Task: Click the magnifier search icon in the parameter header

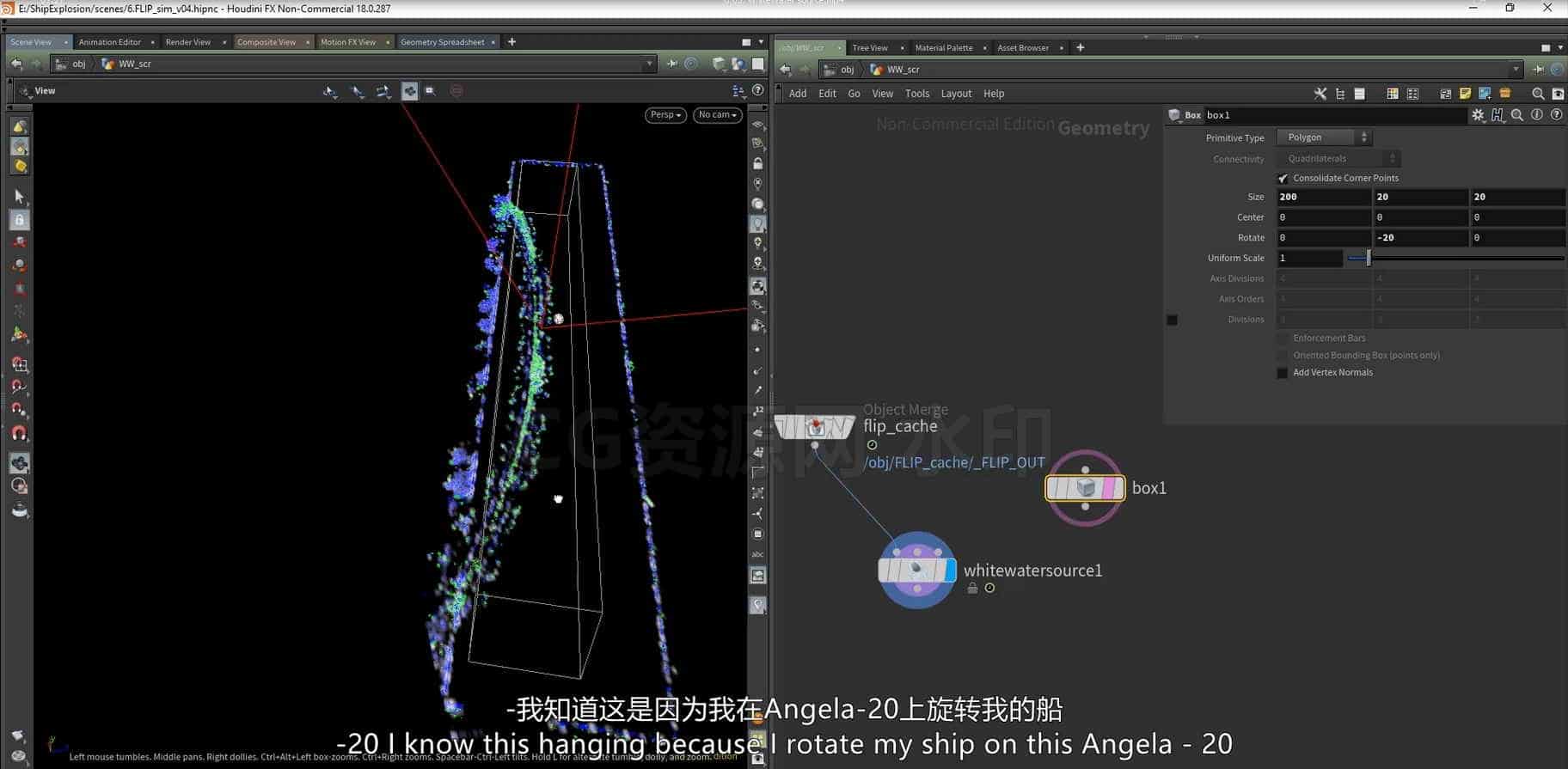Action: point(1517,115)
